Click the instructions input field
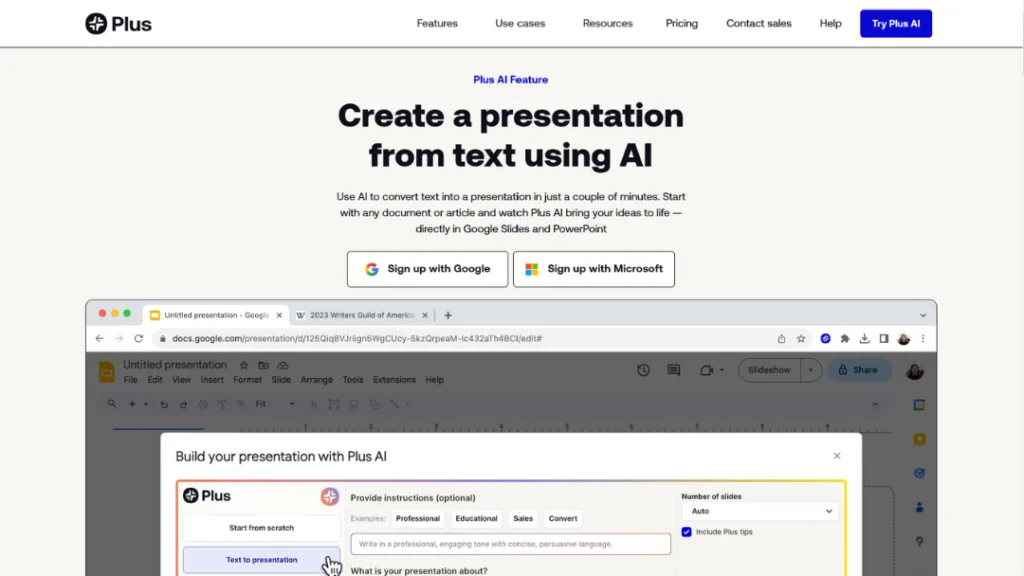 click(x=510, y=544)
